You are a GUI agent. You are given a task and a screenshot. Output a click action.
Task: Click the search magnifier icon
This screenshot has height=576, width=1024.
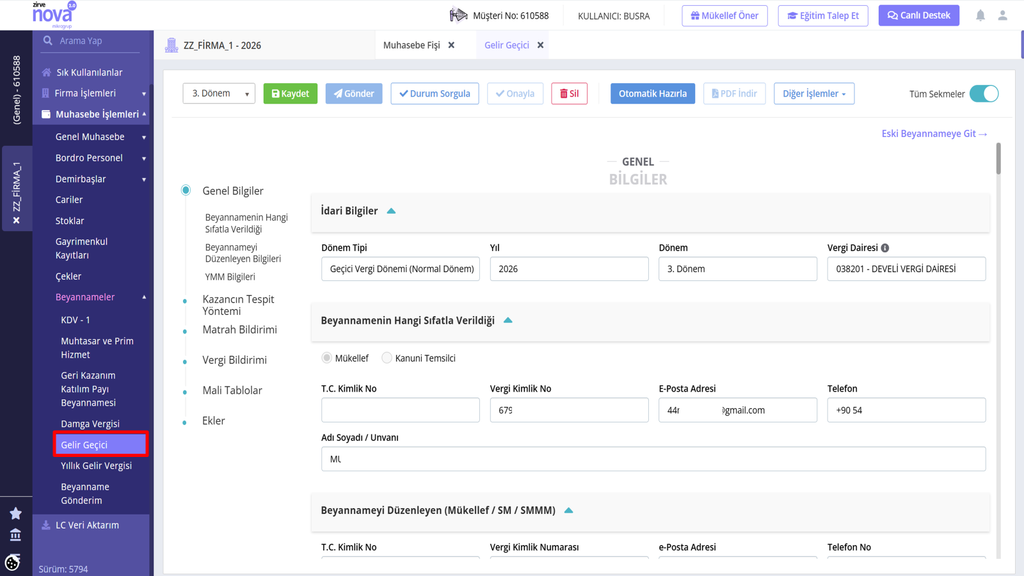[48, 40]
